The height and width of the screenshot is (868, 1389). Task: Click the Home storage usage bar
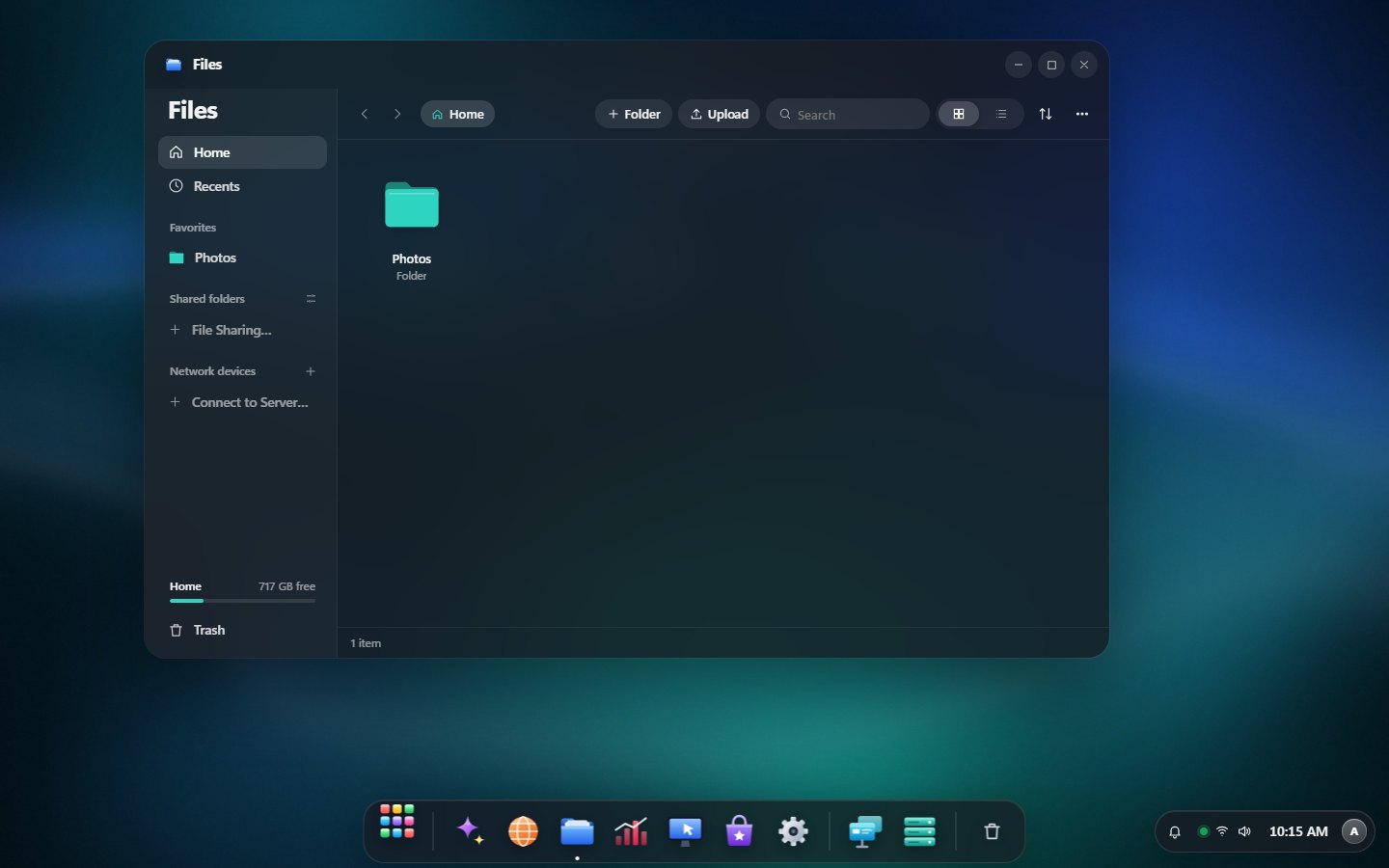[242, 601]
